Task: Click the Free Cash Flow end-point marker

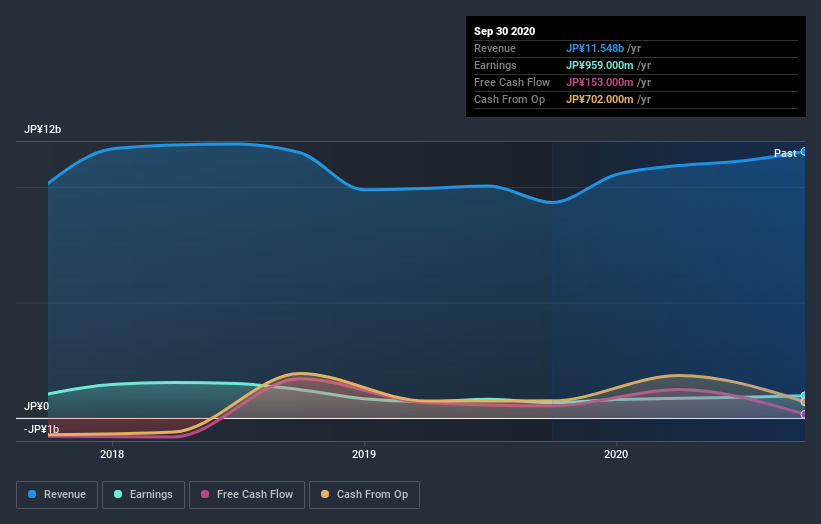Action: [x=804, y=414]
